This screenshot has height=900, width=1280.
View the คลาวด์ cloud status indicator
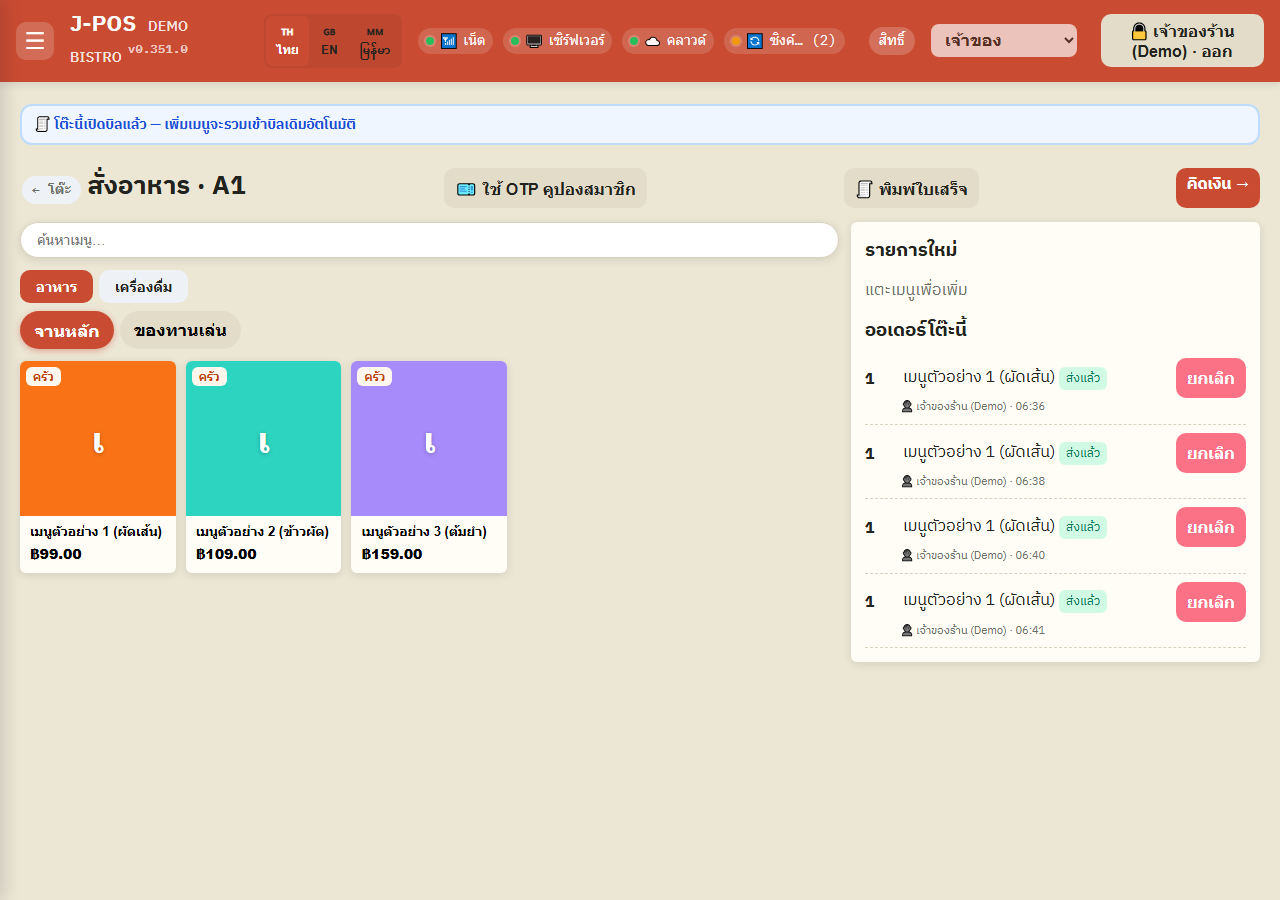point(668,41)
